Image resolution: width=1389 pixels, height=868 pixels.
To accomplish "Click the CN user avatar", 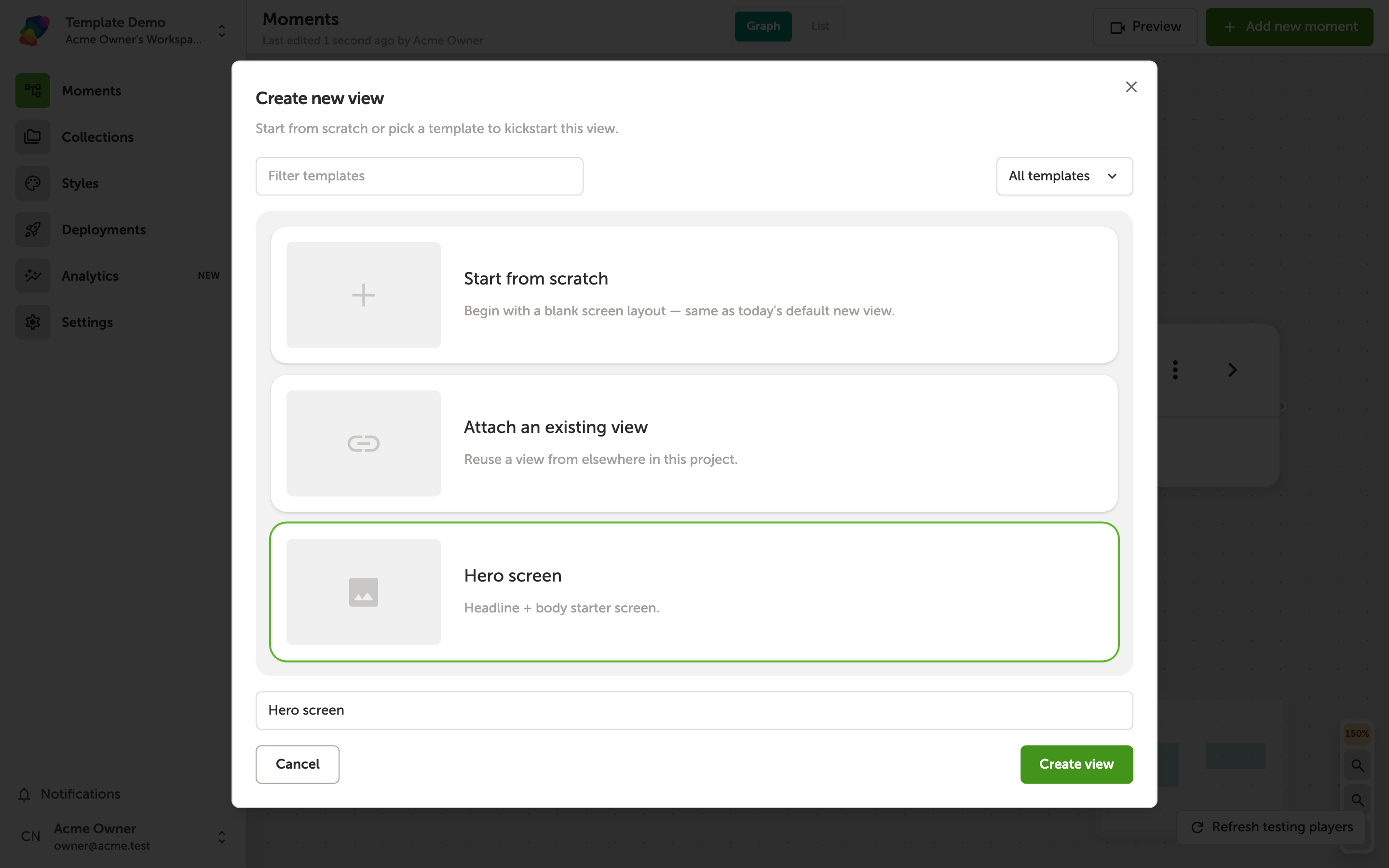I will click(30, 837).
